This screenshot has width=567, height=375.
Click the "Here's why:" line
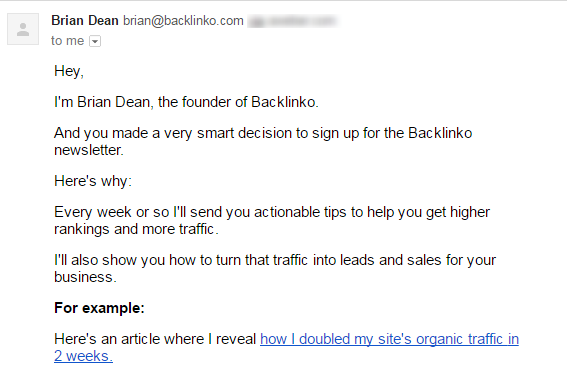point(93,181)
